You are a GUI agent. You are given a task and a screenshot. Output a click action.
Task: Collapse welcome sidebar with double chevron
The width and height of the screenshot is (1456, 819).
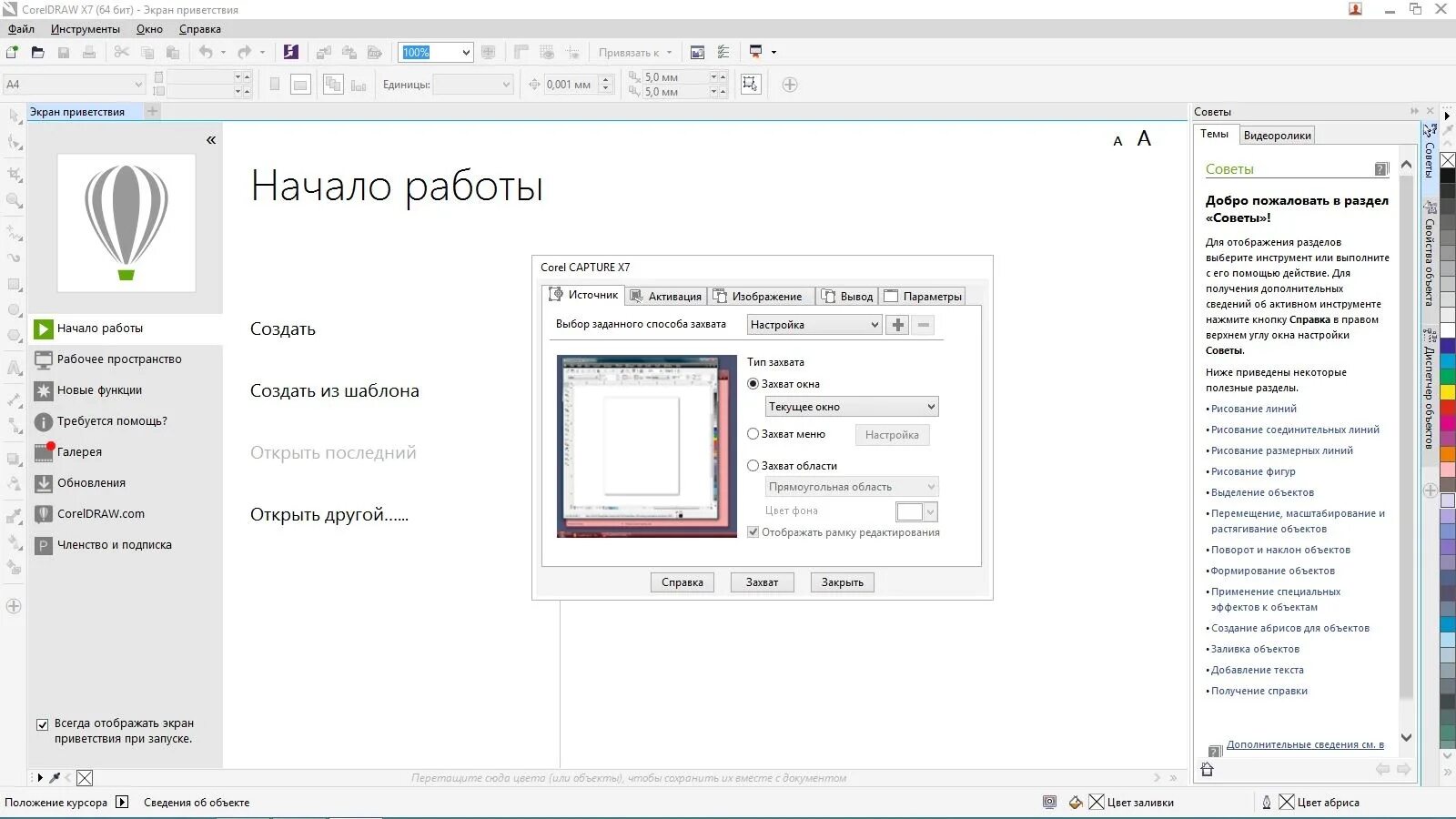point(211,140)
